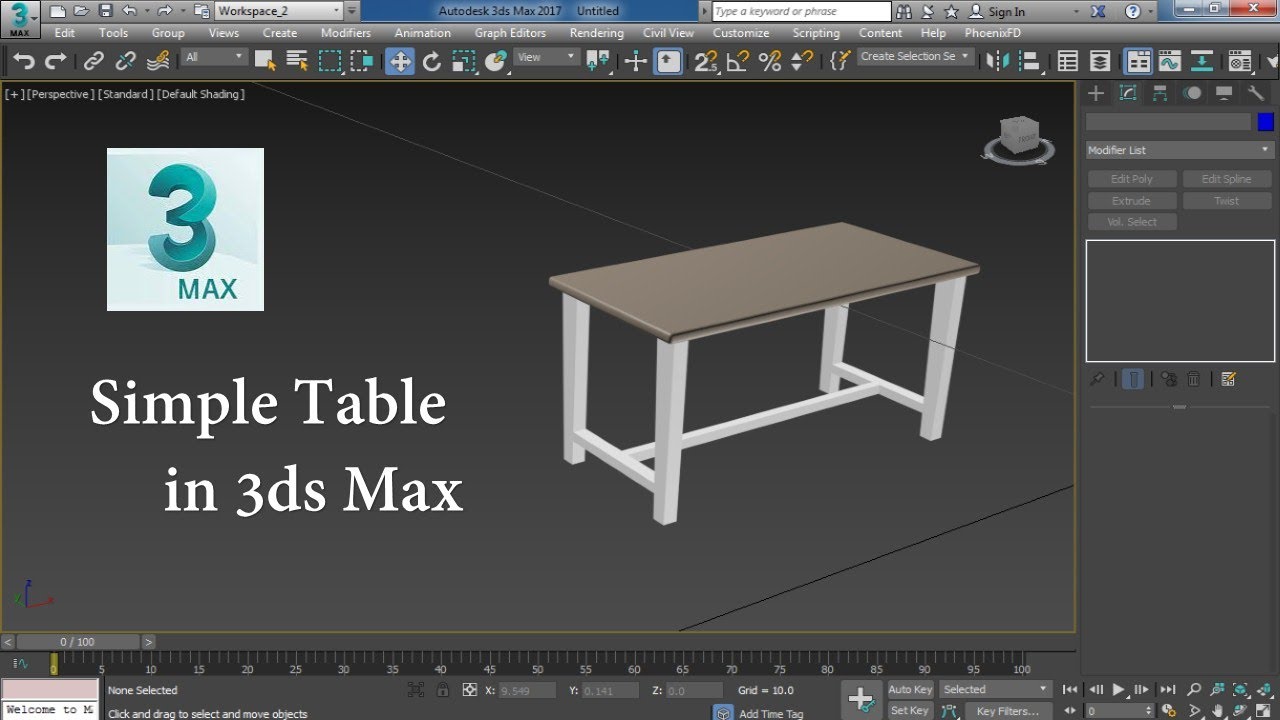Open the Edit menu
Image resolution: width=1280 pixels, height=720 pixels.
click(65, 33)
